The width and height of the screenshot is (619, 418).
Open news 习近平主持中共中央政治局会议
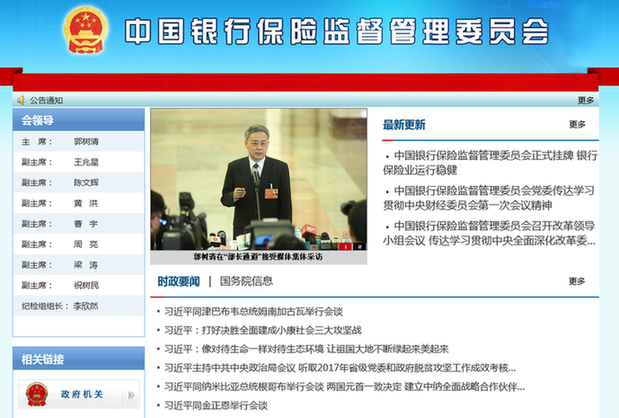pyautogui.click(x=340, y=368)
